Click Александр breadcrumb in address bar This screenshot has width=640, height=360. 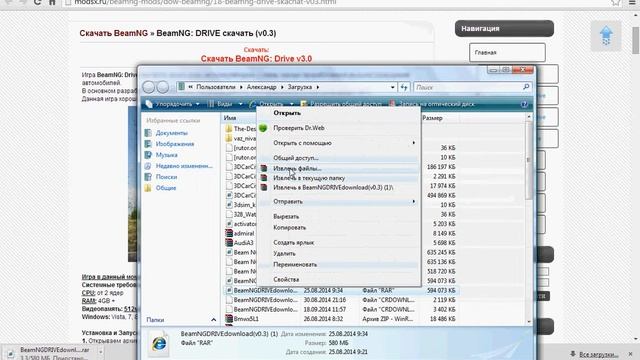(x=261, y=87)
